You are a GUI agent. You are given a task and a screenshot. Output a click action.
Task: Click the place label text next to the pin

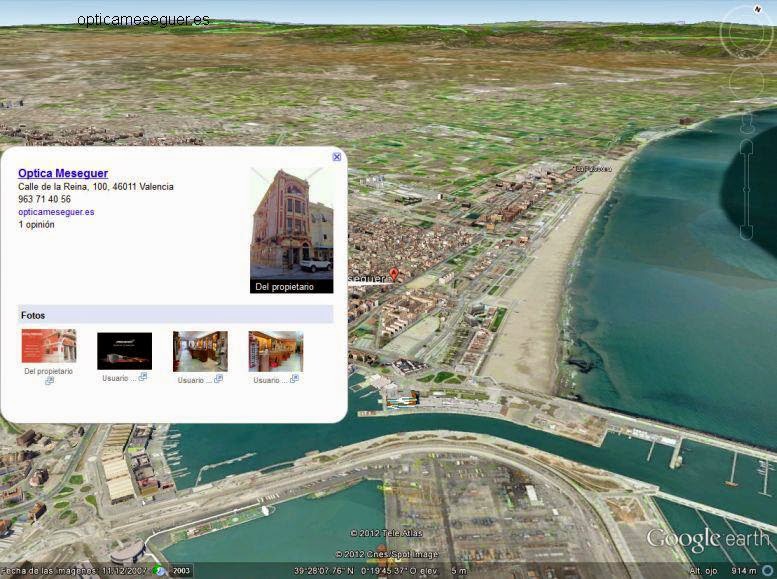(x=367, y=279)
